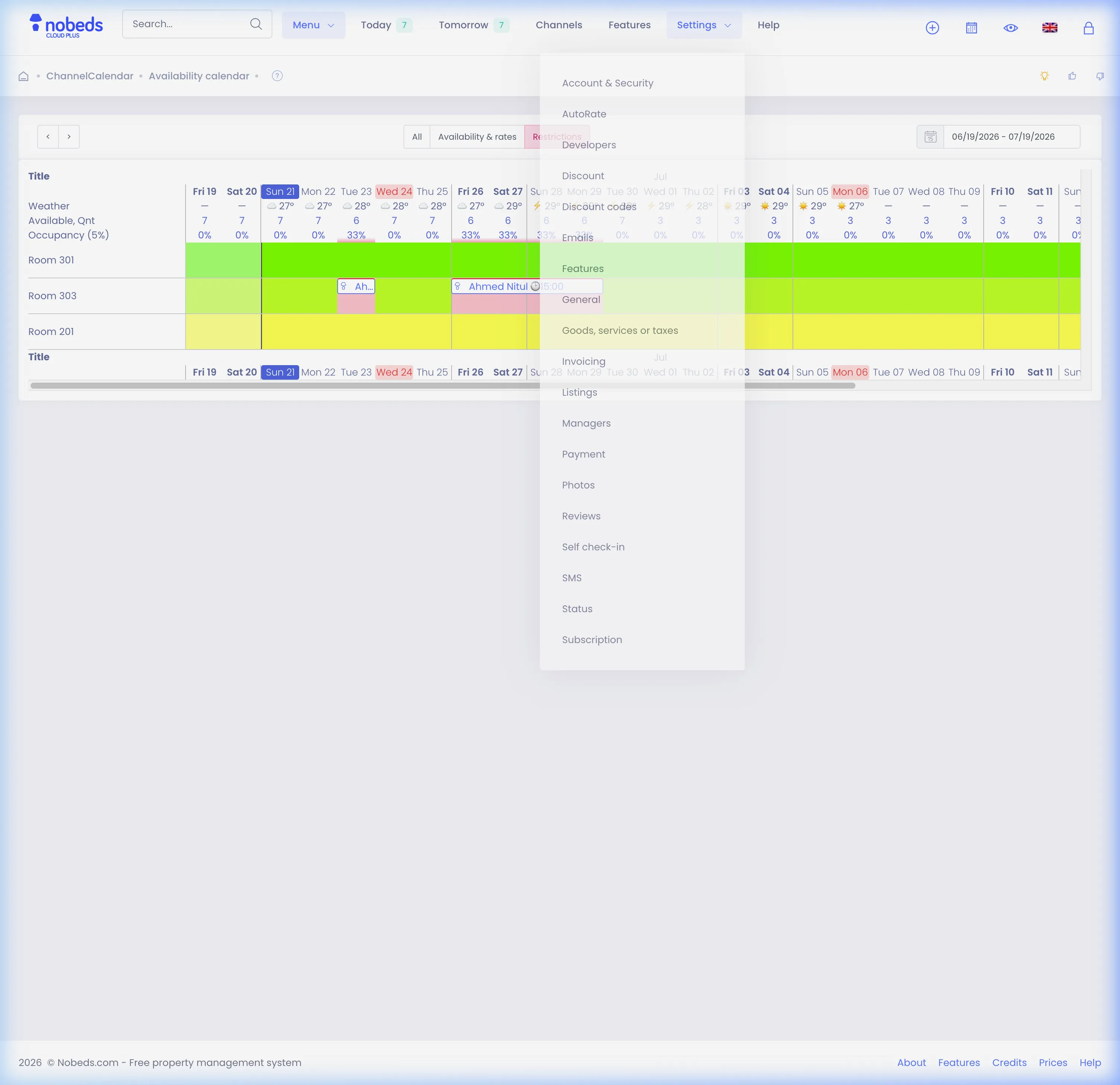Open short 'Ah...' booking on Tue 23
Screen dimensions: 1120x1085
click(x=356, y=286)
